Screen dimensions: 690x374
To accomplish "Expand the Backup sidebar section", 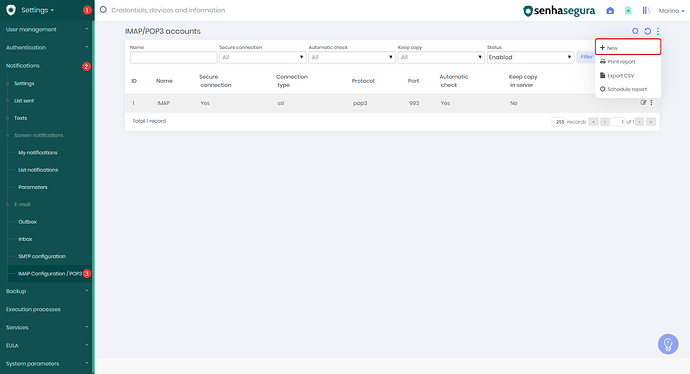I will click(47, 291).
